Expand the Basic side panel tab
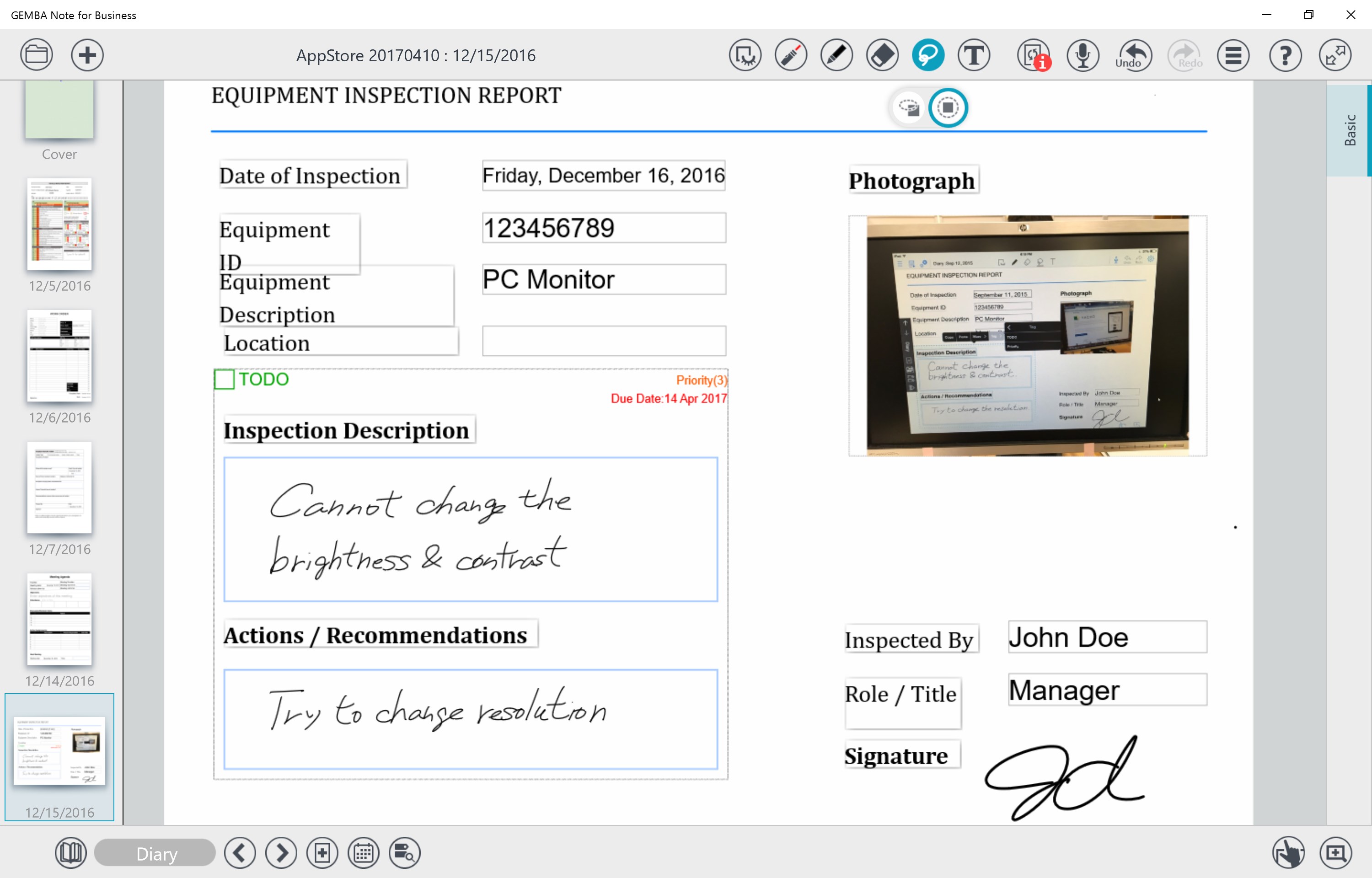Screen dimensions: 1372x878 tap(1349, 131)
